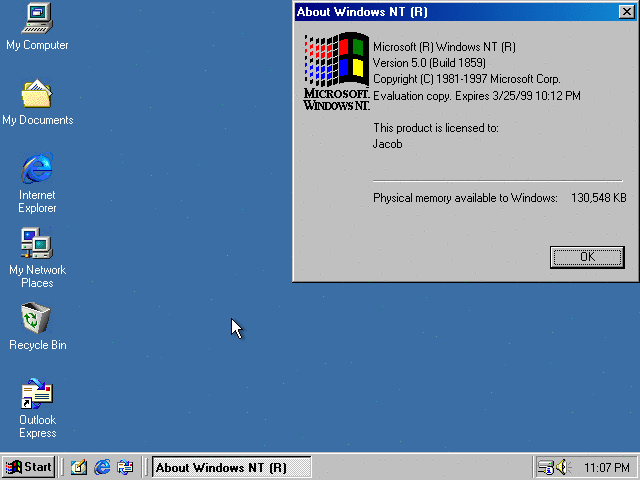Click the 'Copyright (C) 1981-1997 Microsoft Corp.' text
This screenshot has width=640, height=480.
point(467,79)
